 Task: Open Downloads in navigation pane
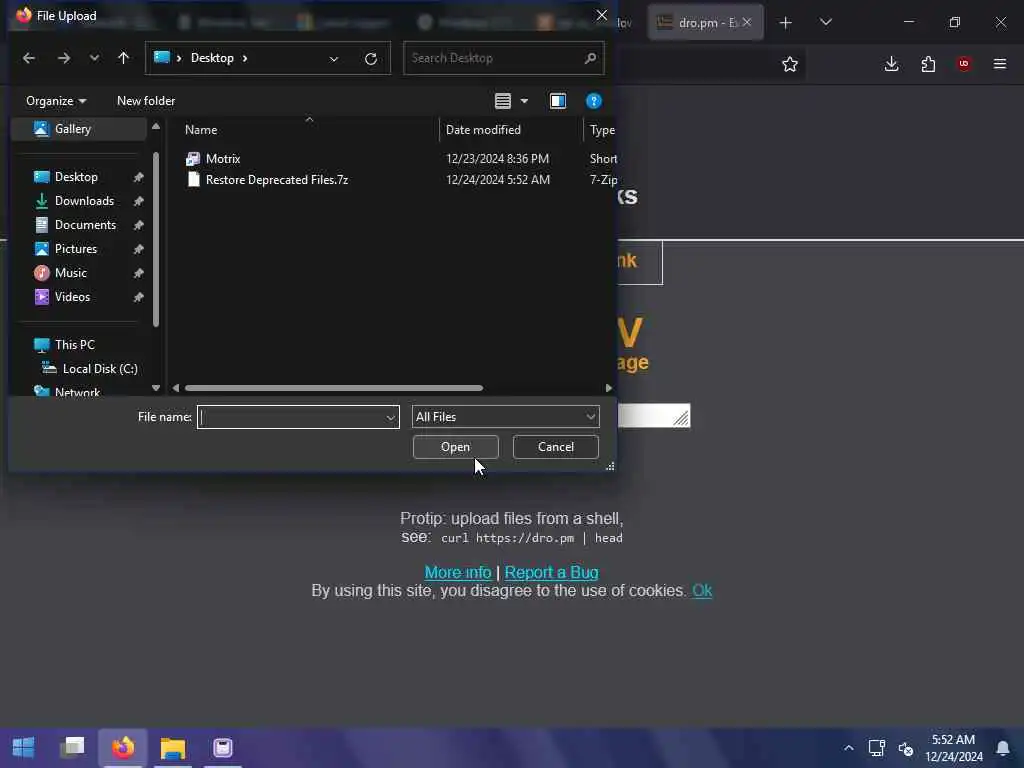coord(84,201)
